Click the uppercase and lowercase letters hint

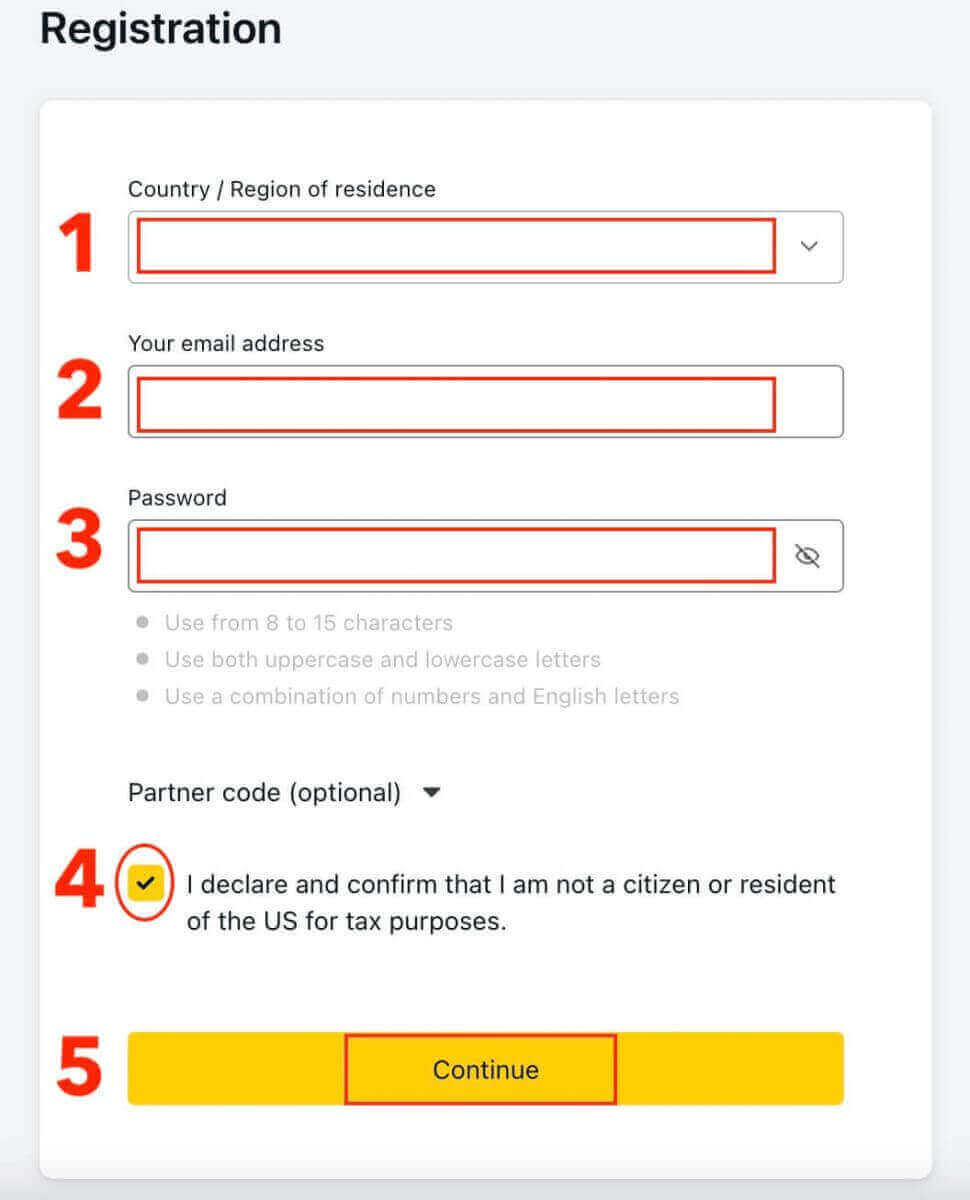point(382,660)
